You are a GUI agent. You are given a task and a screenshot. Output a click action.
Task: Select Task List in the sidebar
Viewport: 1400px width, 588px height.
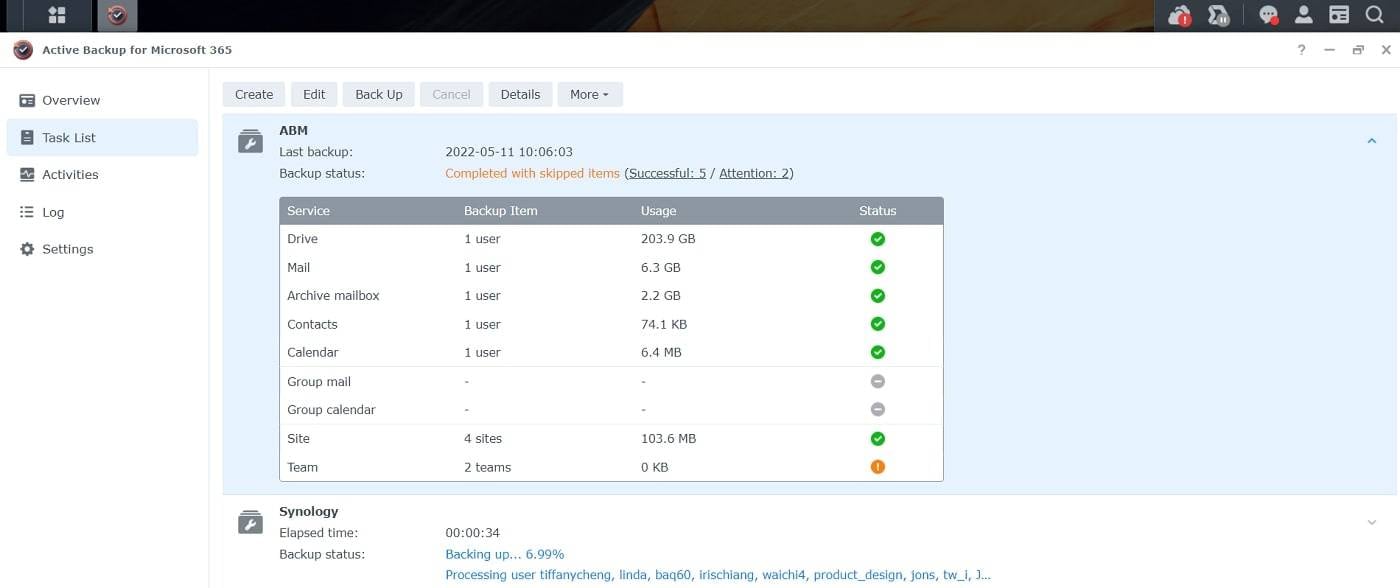pos(102,137)
